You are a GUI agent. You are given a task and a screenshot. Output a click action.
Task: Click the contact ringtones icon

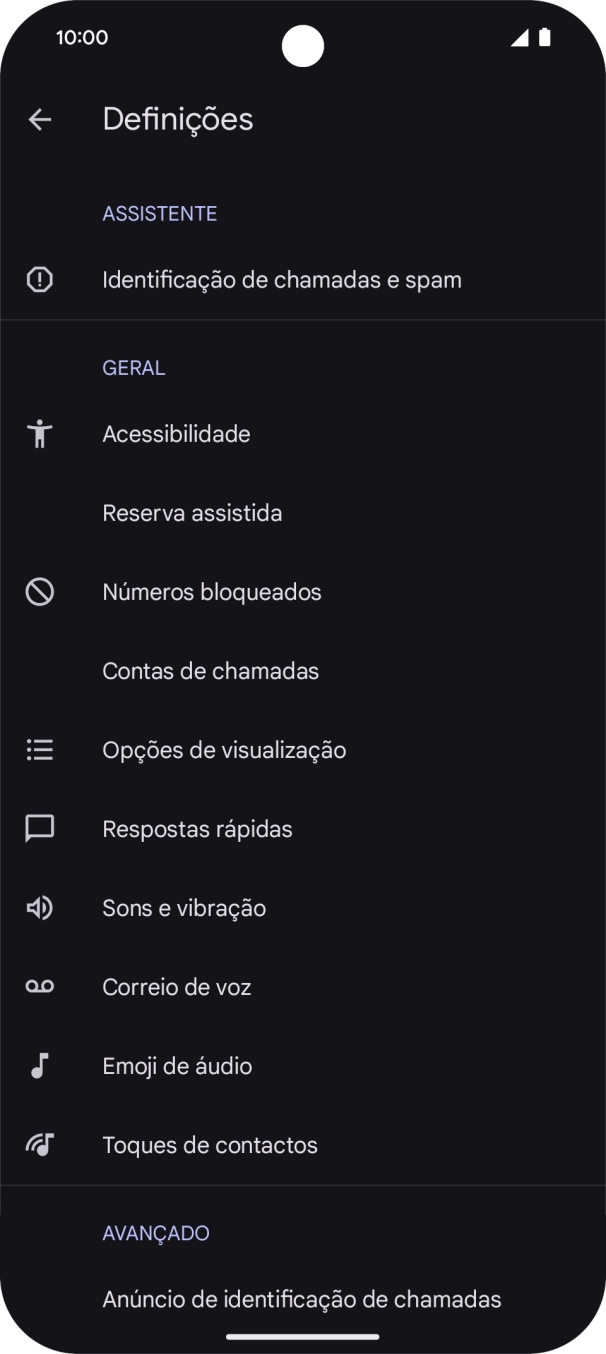point(39,1144)
